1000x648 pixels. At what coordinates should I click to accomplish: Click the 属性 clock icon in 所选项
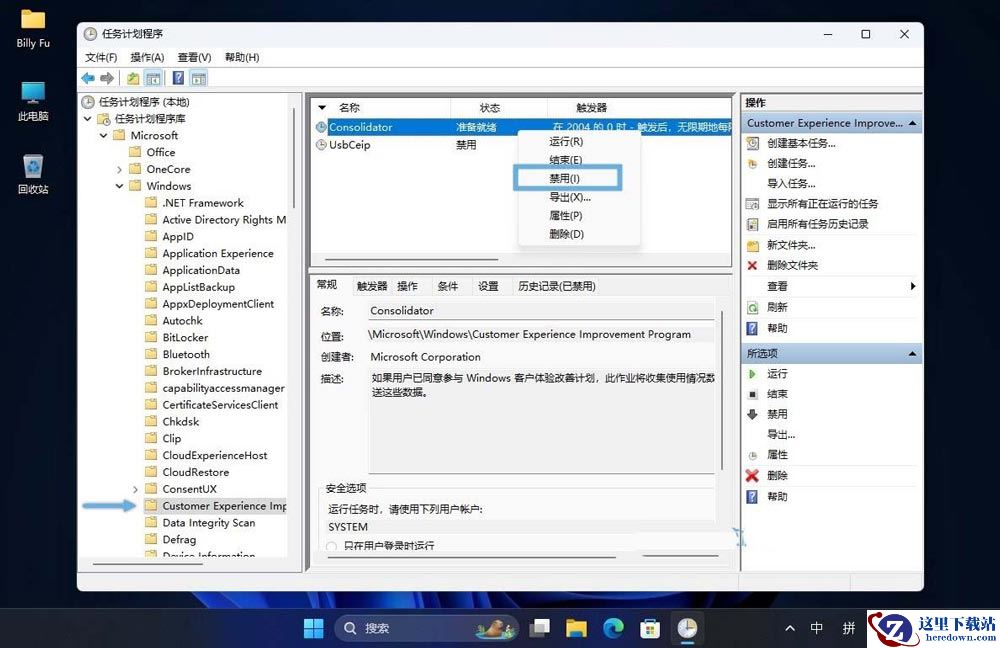tap(753, 455)
